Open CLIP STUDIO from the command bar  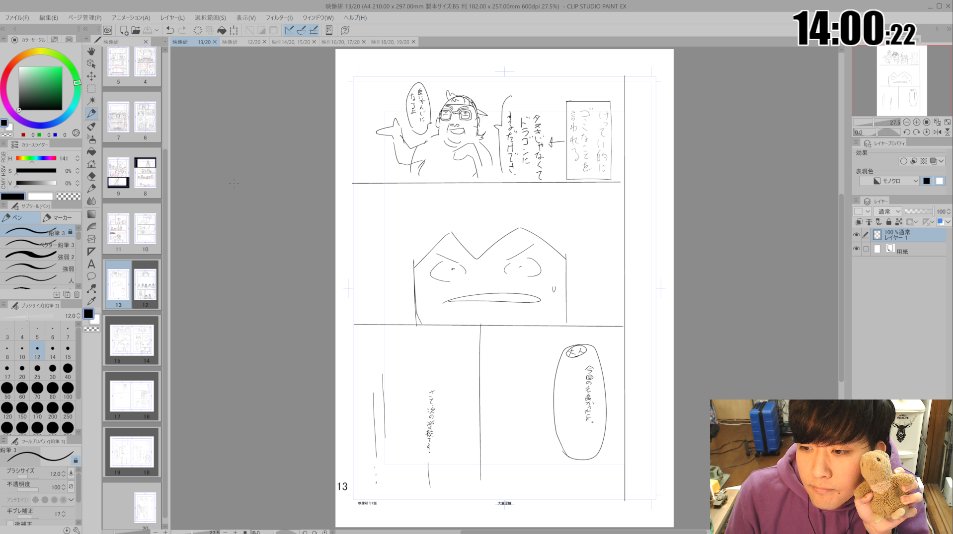(108, 30)
